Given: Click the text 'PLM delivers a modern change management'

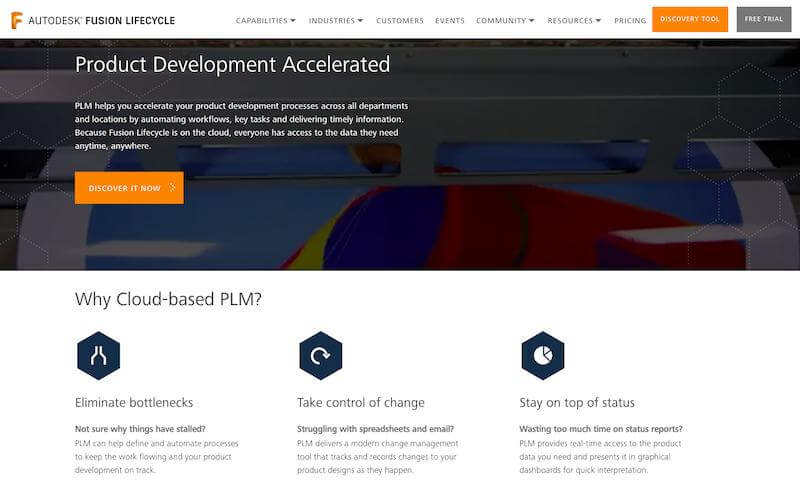Looking at the screenshot, I should (378, 443).
